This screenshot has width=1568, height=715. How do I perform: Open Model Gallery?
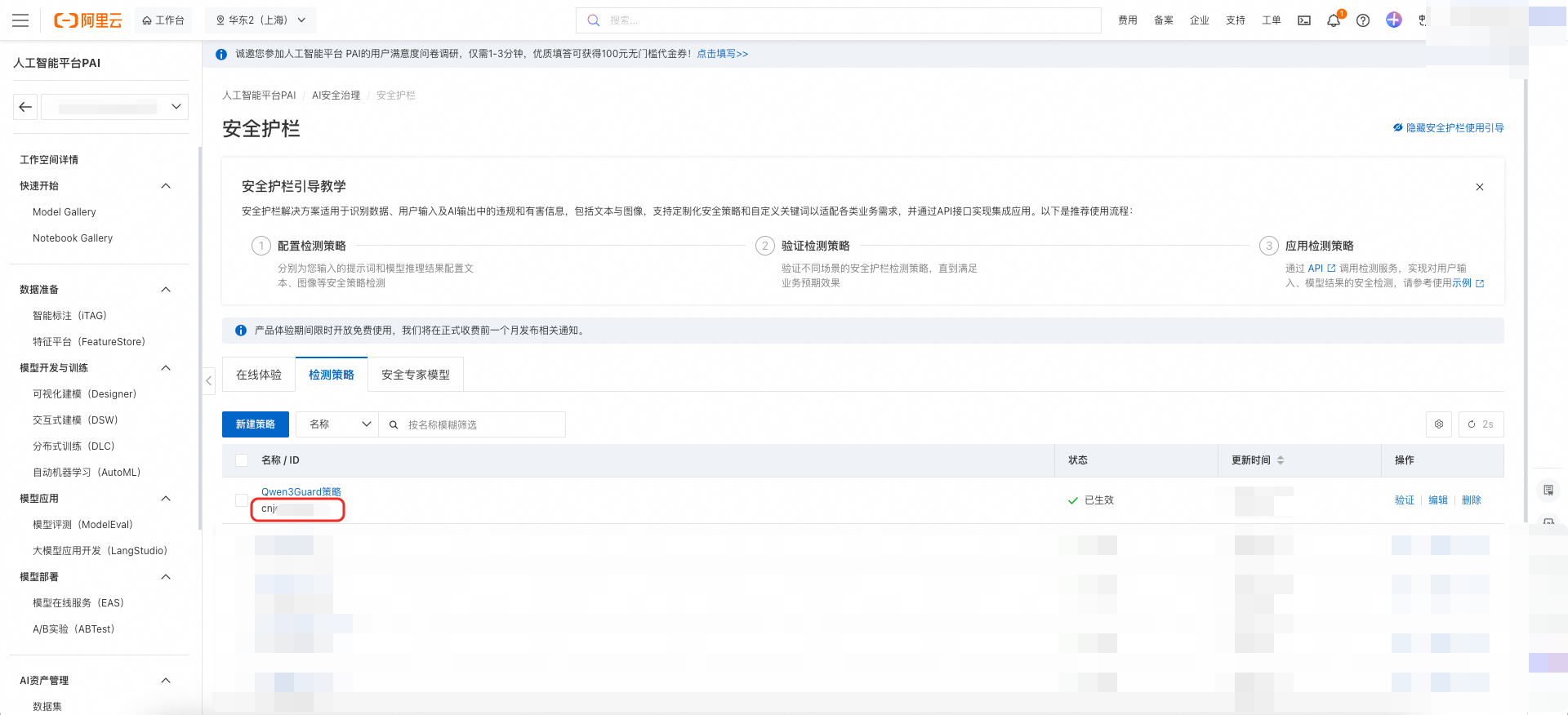[x=65, y=212]
